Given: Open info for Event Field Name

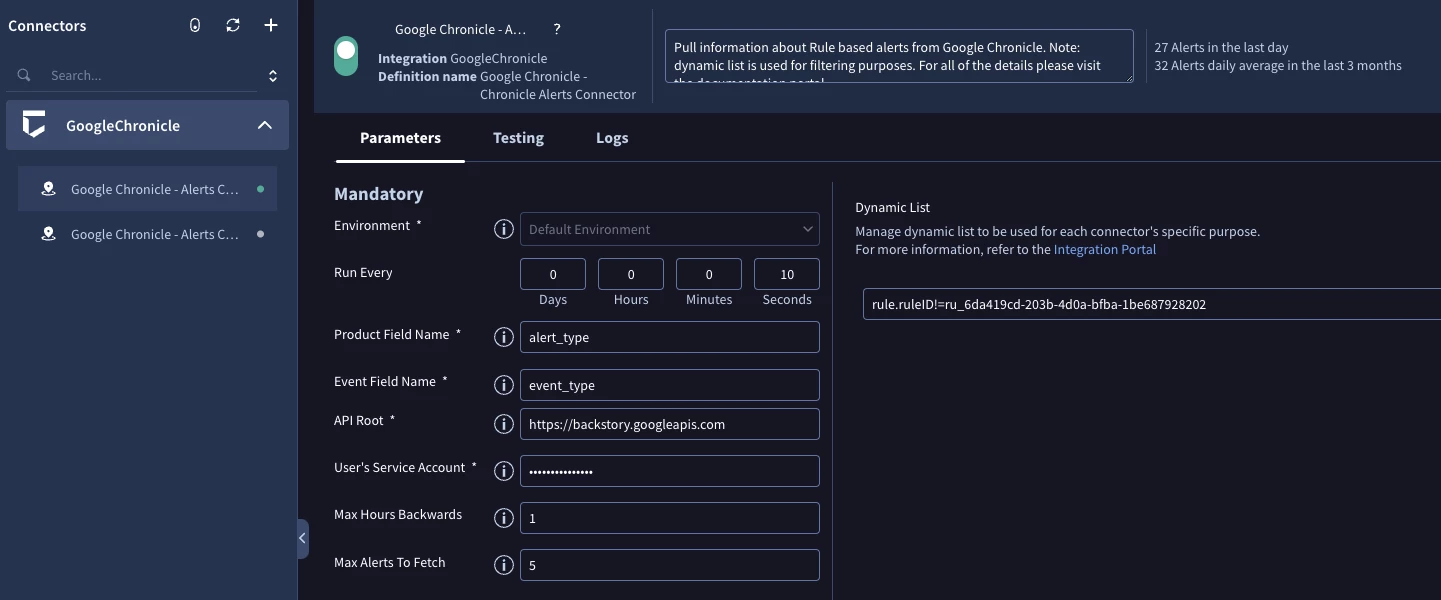Looking at the screenshot, I should [504, 385].
